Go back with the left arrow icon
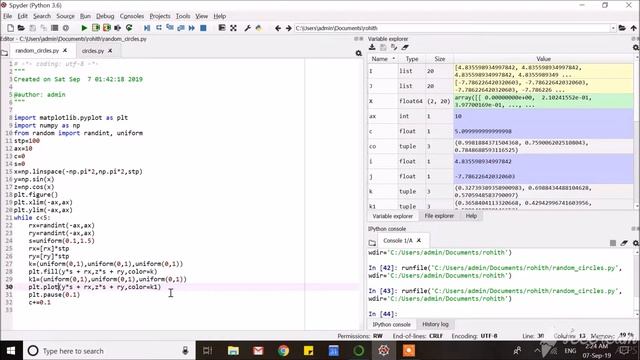This screenshot has height=360, width=640. pos(278,28)
